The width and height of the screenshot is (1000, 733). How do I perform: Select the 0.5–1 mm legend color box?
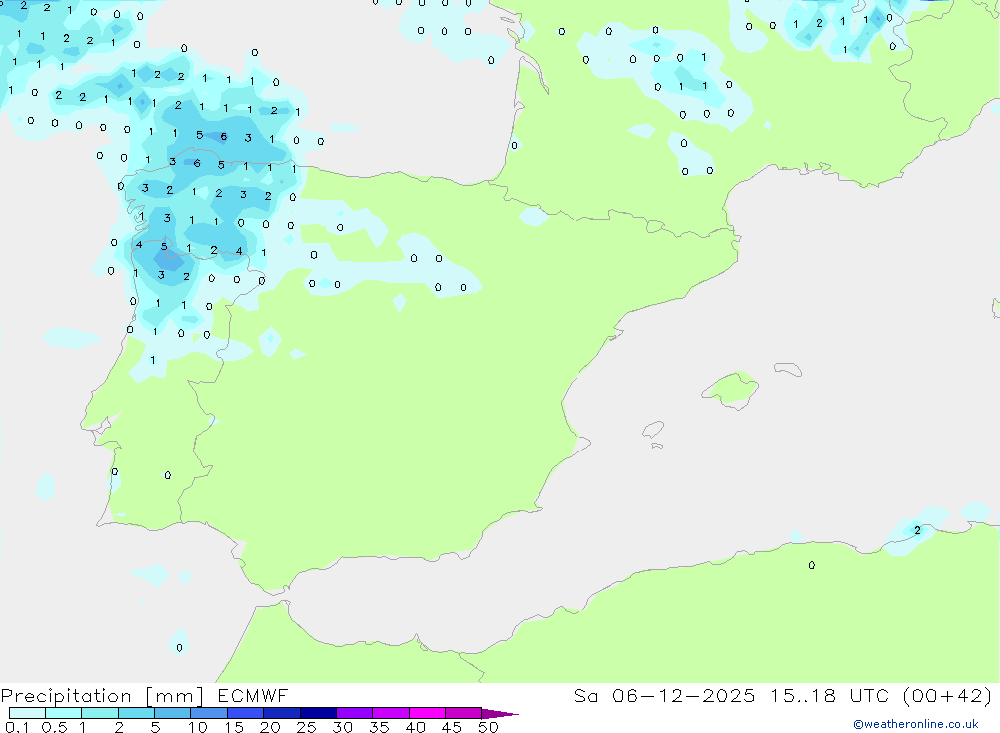(63, 713)
